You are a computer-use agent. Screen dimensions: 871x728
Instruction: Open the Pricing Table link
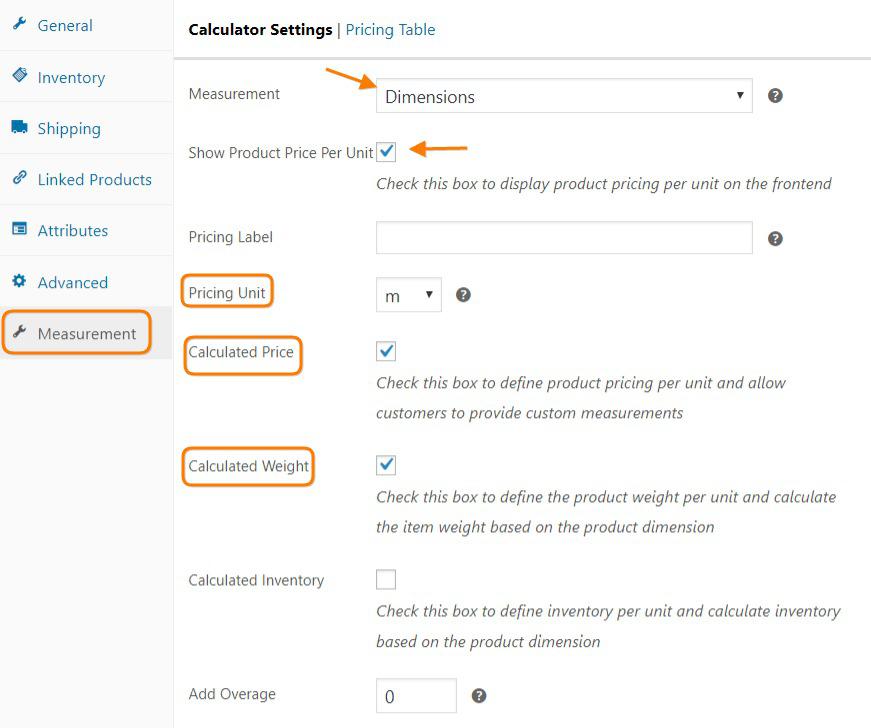[390, 29]
